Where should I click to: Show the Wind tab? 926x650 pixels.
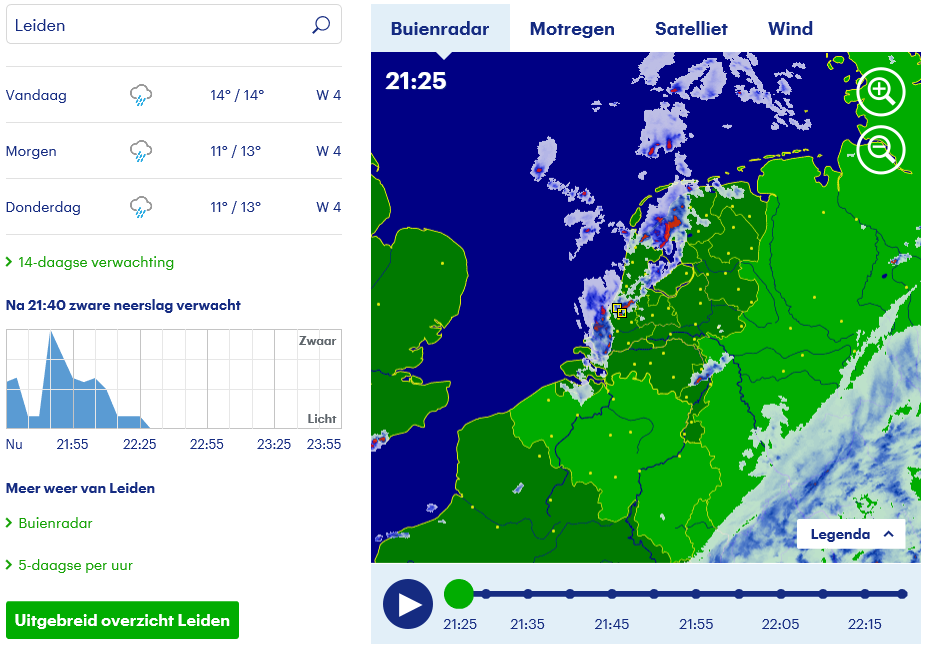(x=790, y=28)
